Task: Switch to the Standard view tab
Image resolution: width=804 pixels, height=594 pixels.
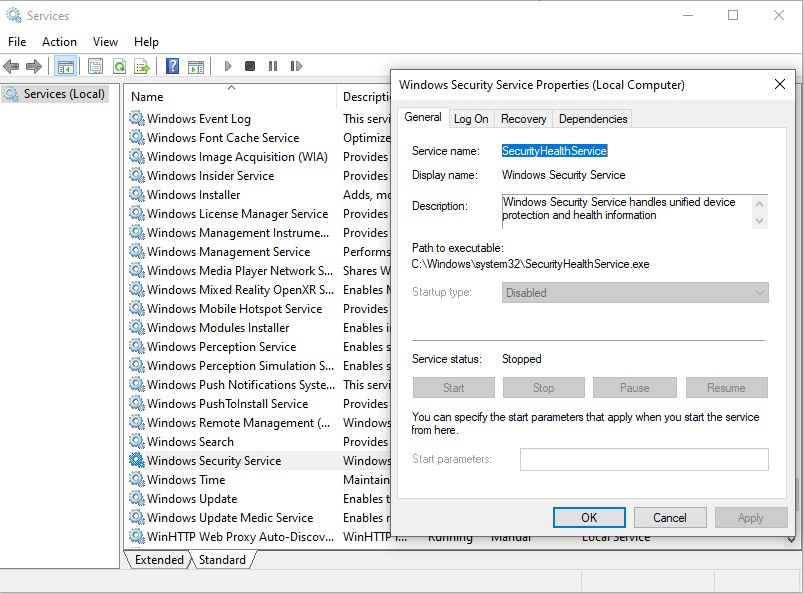Action: (222, 560)
